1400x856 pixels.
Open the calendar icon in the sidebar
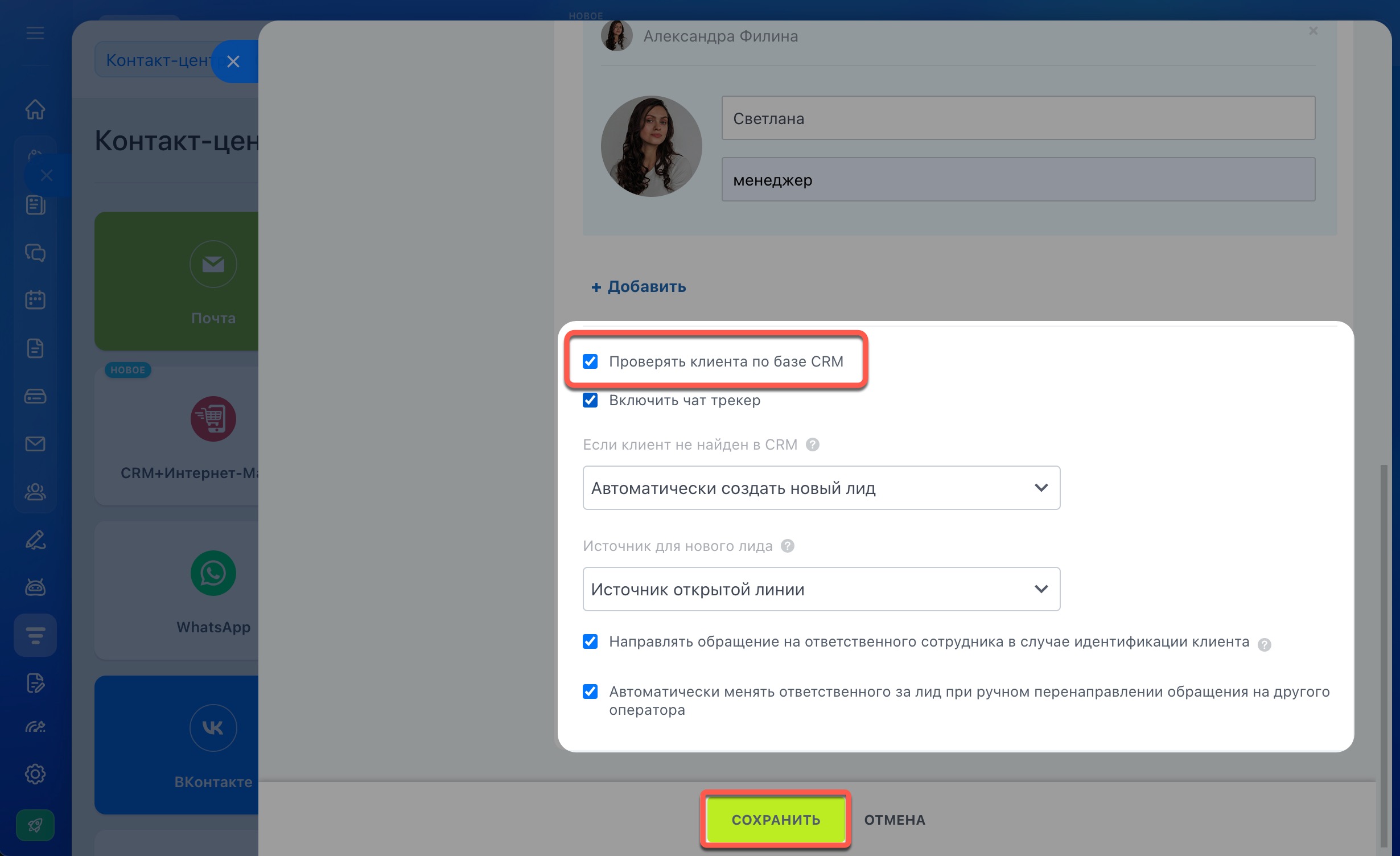coord(35,300)
